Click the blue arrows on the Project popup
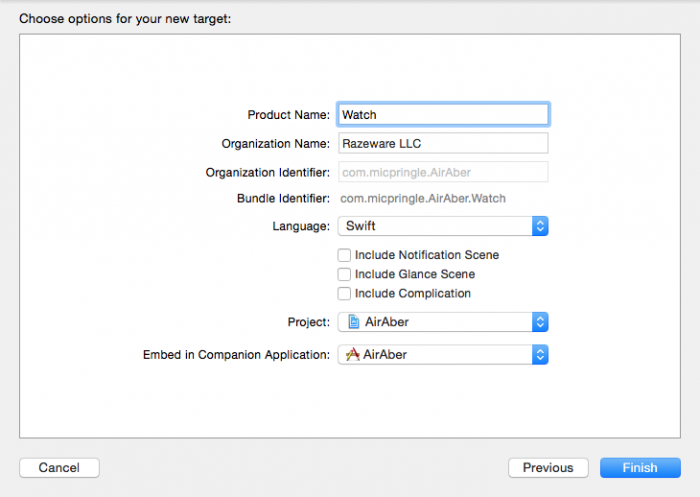This screenshot has height=497, width=700. (x=540, y=322)
